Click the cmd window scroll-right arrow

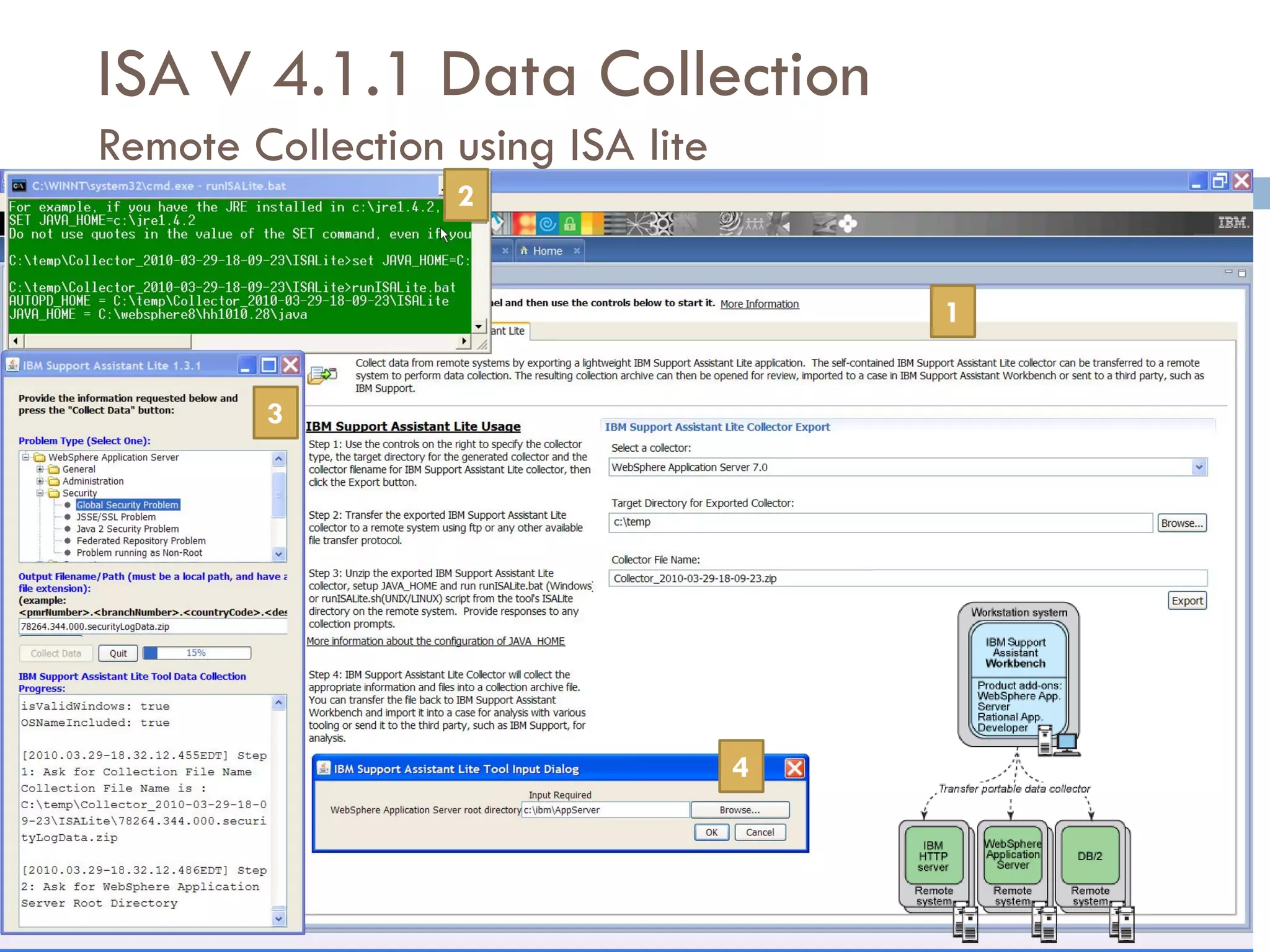(464, 341)
